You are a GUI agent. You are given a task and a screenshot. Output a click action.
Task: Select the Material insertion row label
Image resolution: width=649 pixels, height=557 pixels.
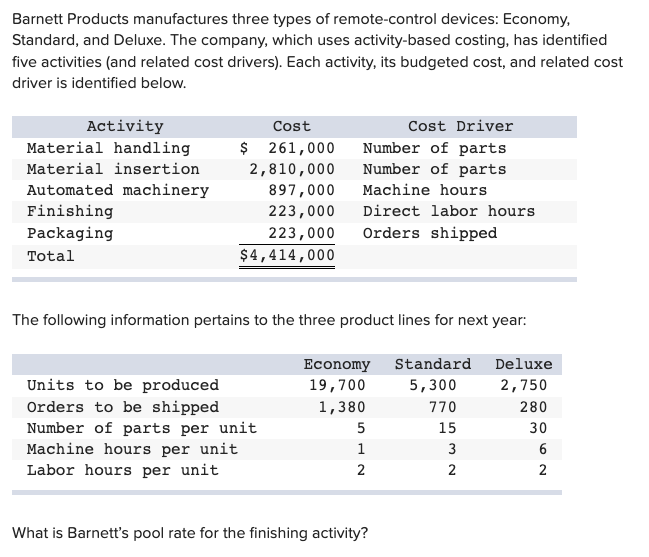pyautogui.click(x=113, y=169)
